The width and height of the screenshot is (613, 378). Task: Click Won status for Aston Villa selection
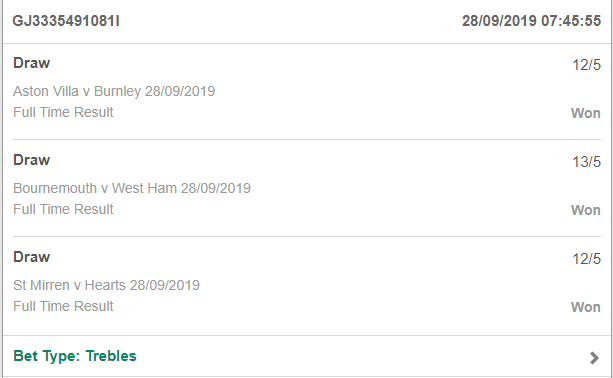(586, 113)
